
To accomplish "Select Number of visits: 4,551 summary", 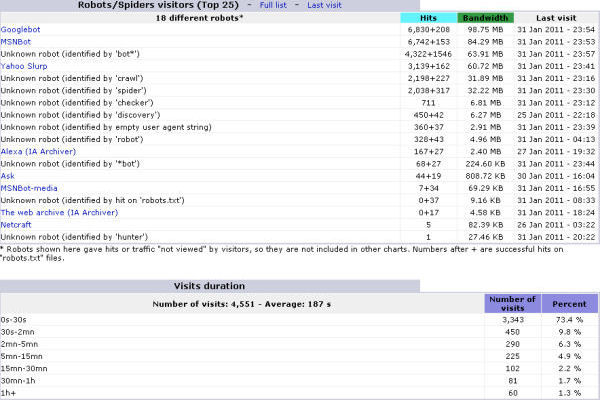I will tap(241, 304).
